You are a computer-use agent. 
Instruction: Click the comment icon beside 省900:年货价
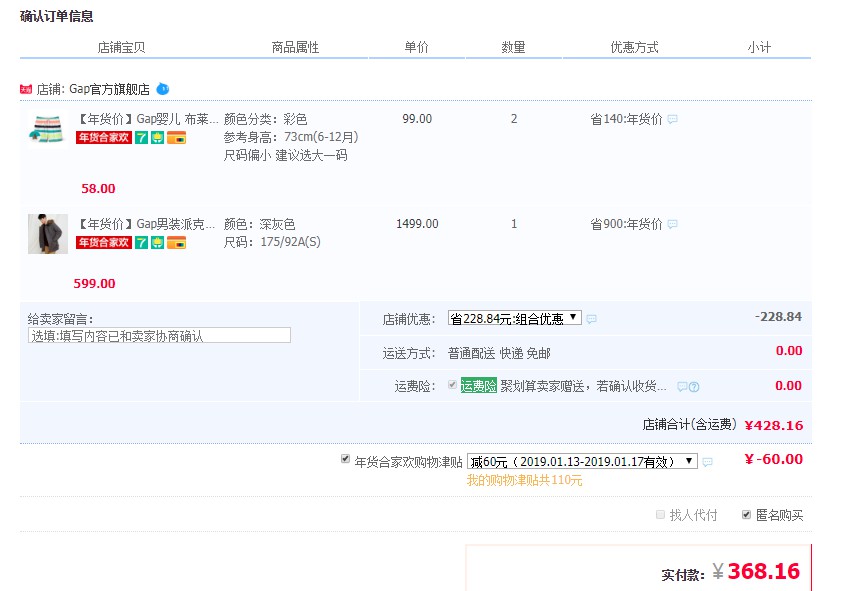click(x=673, y=224)
